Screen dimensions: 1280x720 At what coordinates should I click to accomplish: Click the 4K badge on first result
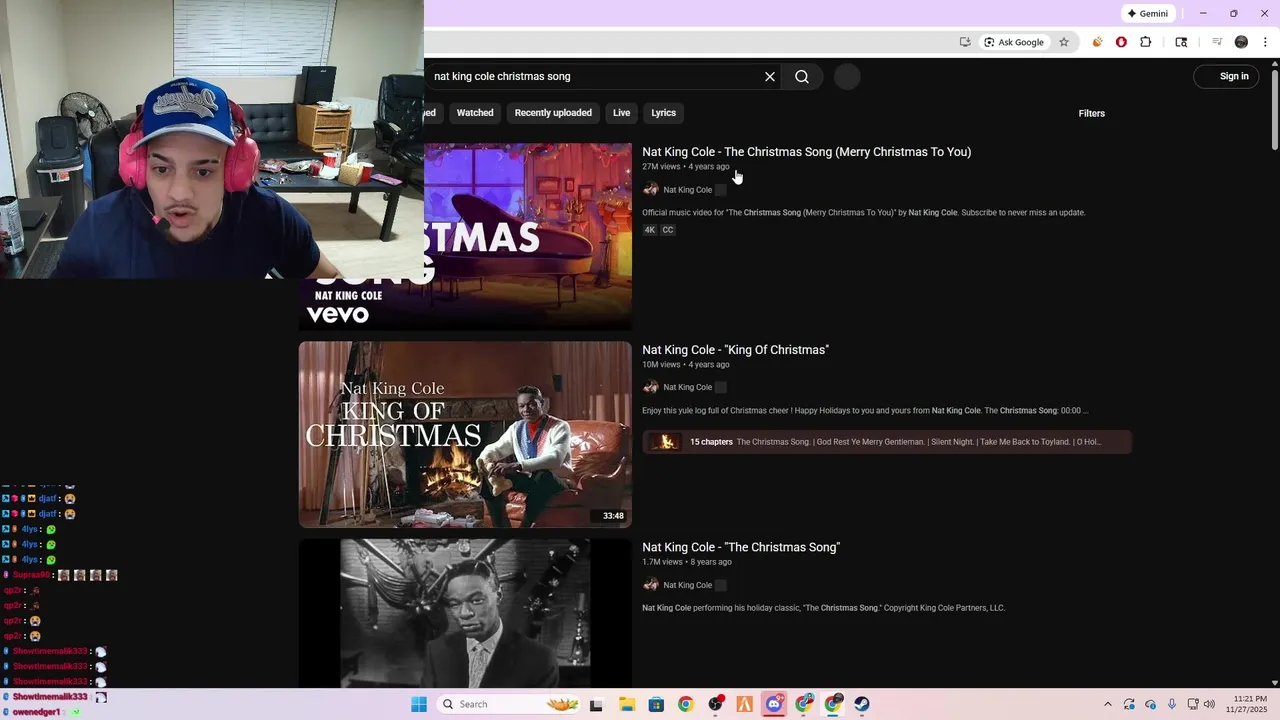point(649,230)
